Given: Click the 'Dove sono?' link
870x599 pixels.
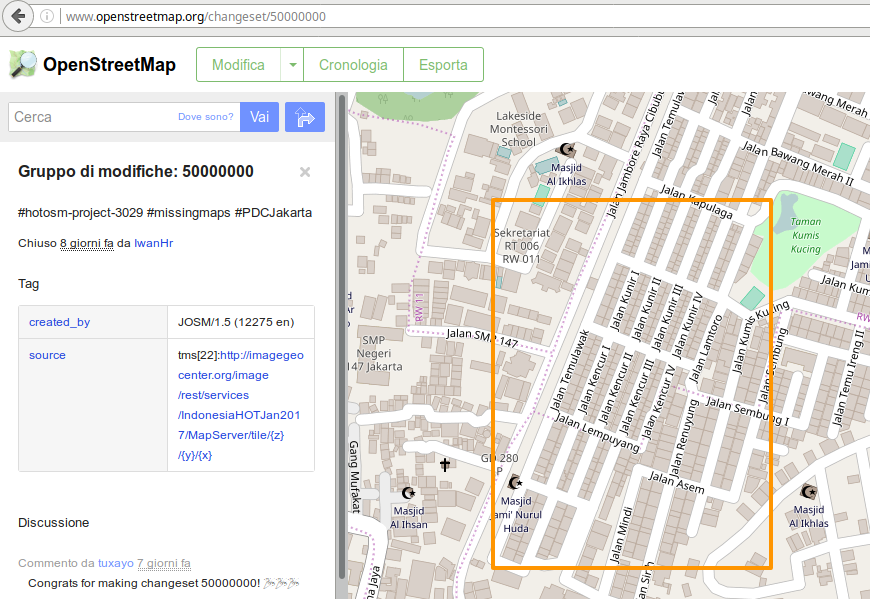Looking at the screenshot, I should 205,117.
